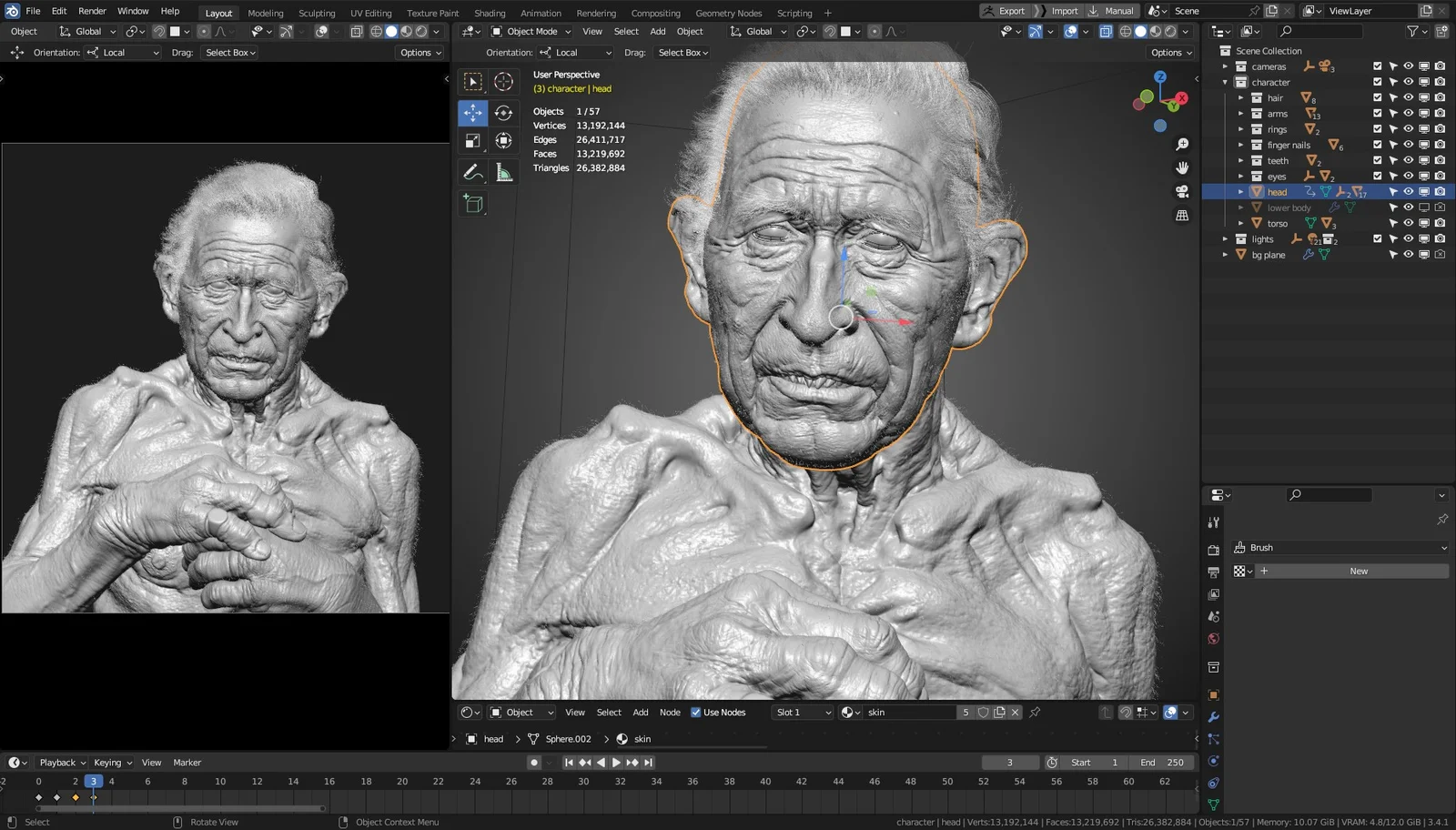Click the Export button in top bar
This screenshot has height=830, width=1456.
1003,11
